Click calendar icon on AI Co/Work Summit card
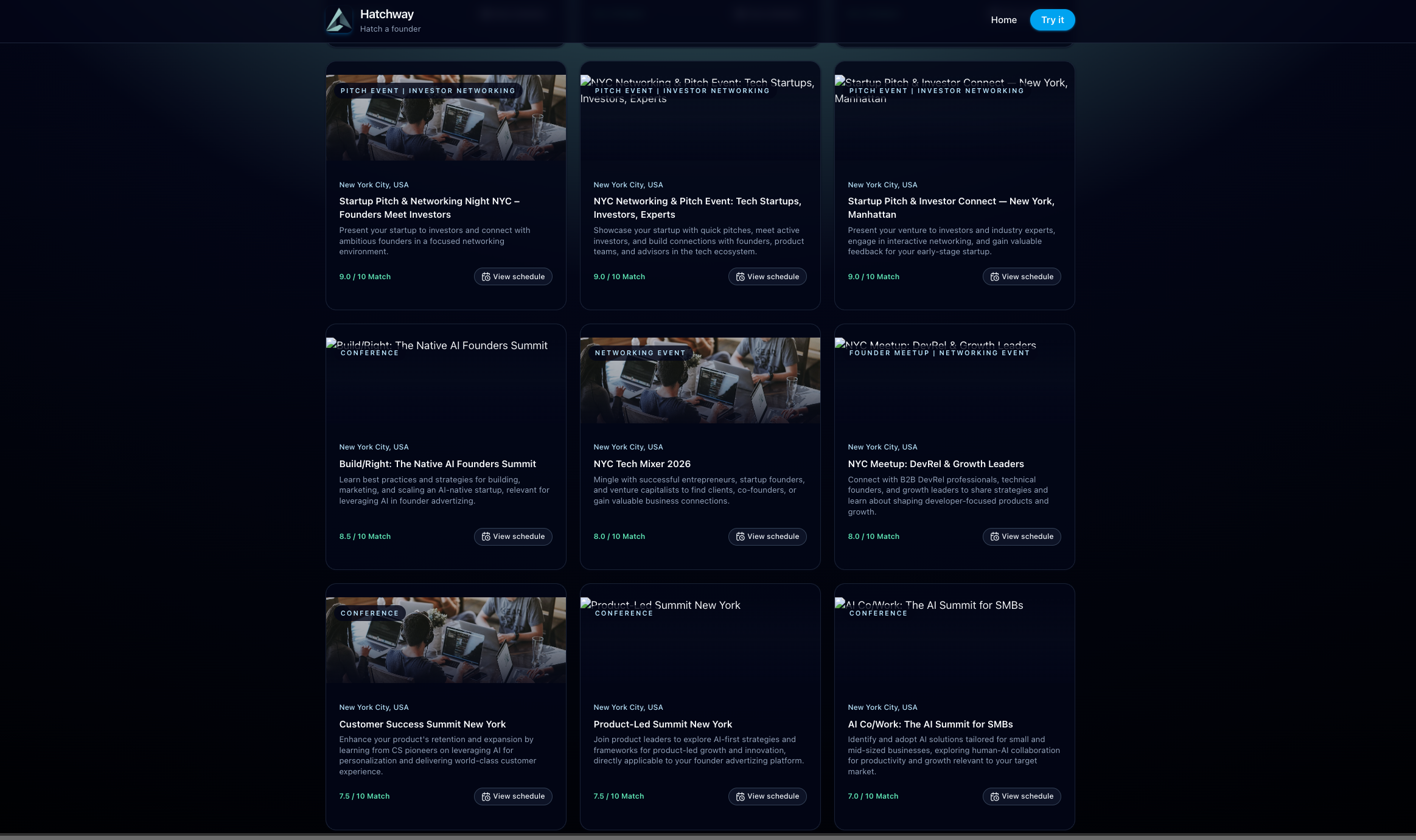Viewport: 1416px width, 840px height. coord(994,797)
